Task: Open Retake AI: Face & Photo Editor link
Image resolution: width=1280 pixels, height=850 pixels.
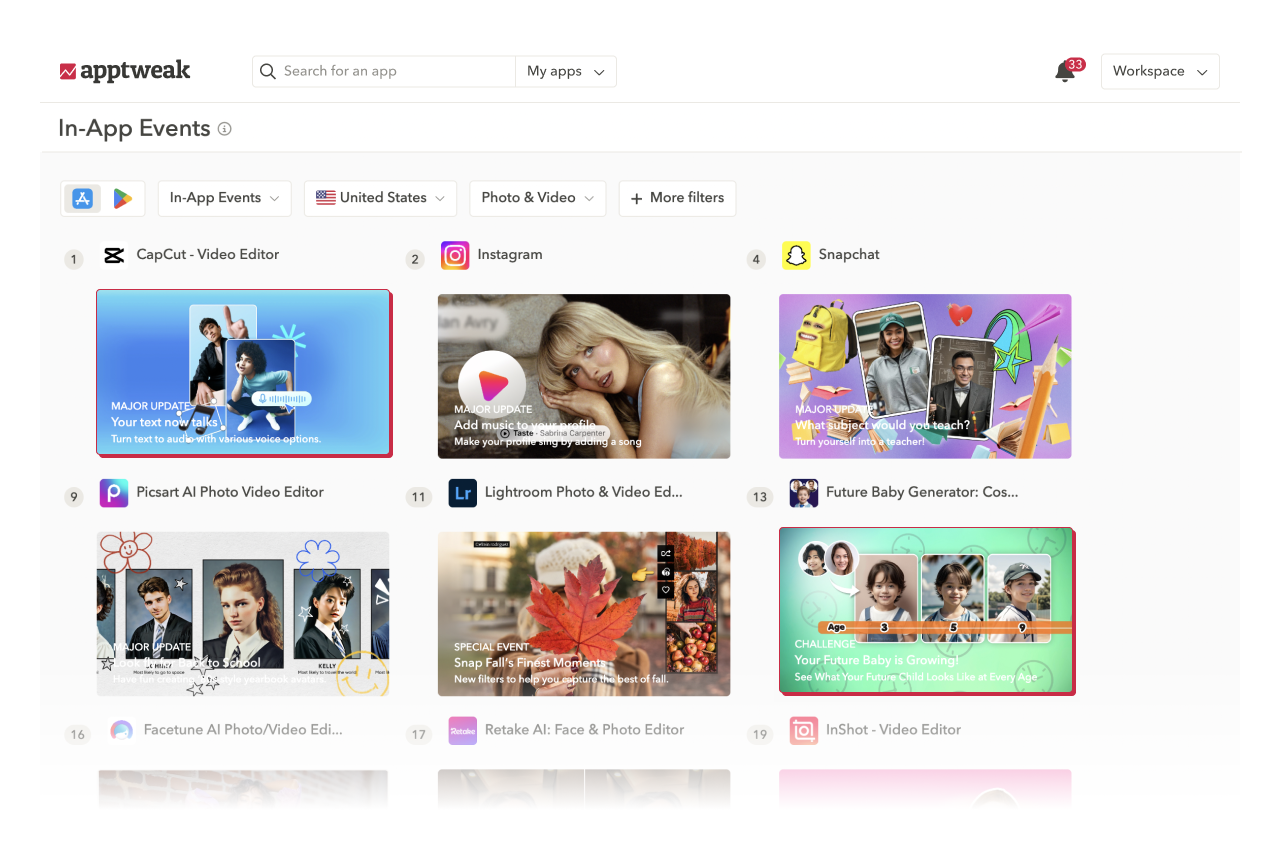Action: coord(585,731)
